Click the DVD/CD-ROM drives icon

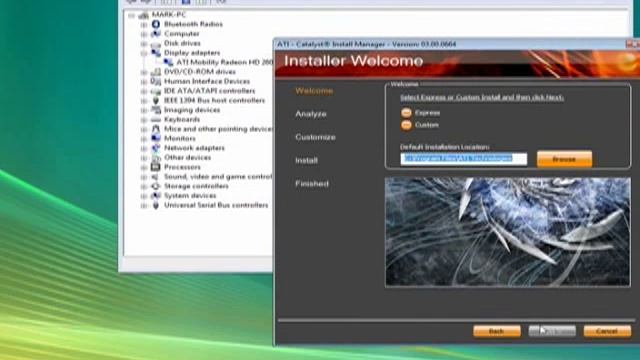tap(156, 72)
